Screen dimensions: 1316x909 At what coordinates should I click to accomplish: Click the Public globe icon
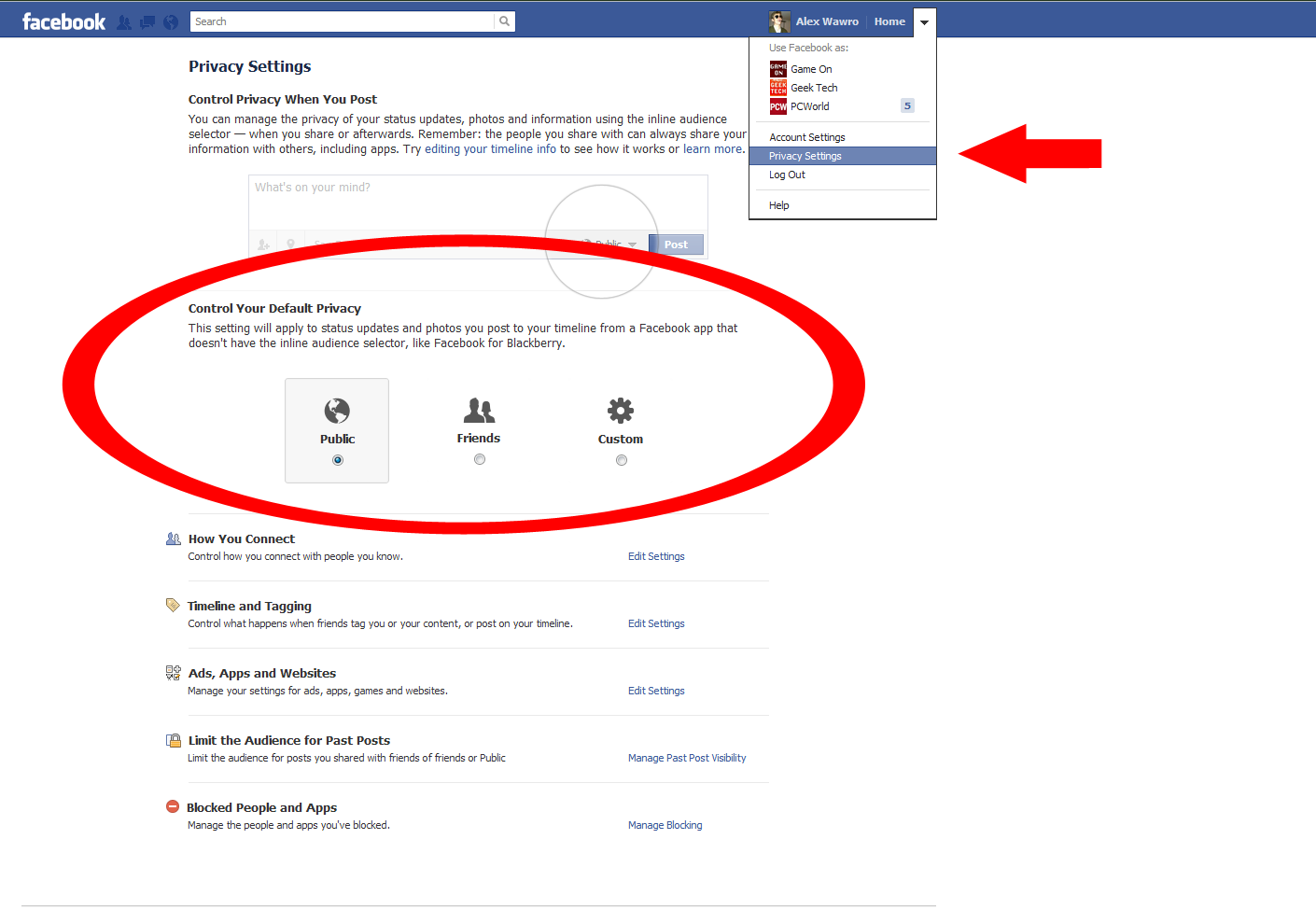click(x=337, y=411)
